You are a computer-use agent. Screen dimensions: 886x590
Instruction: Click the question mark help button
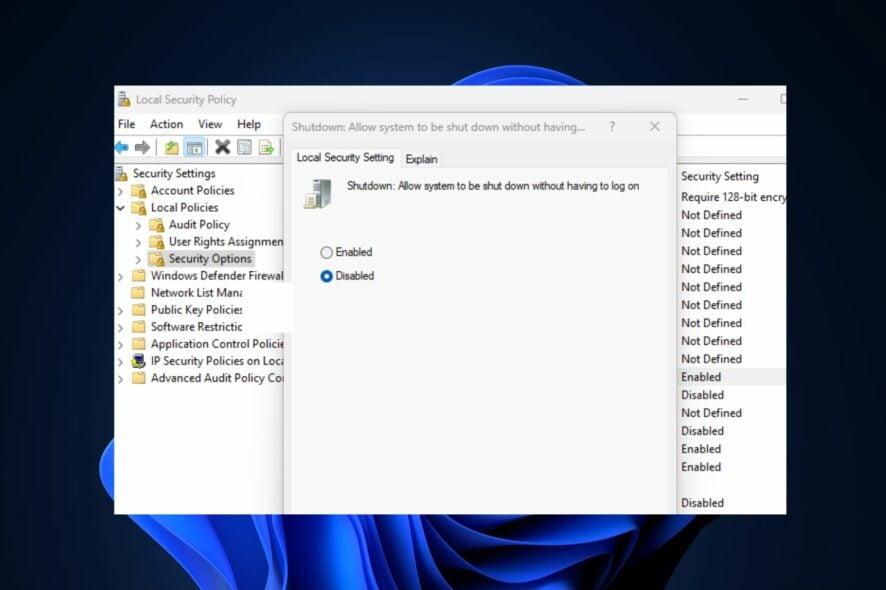pyautogui.click(x=611, y=127)
